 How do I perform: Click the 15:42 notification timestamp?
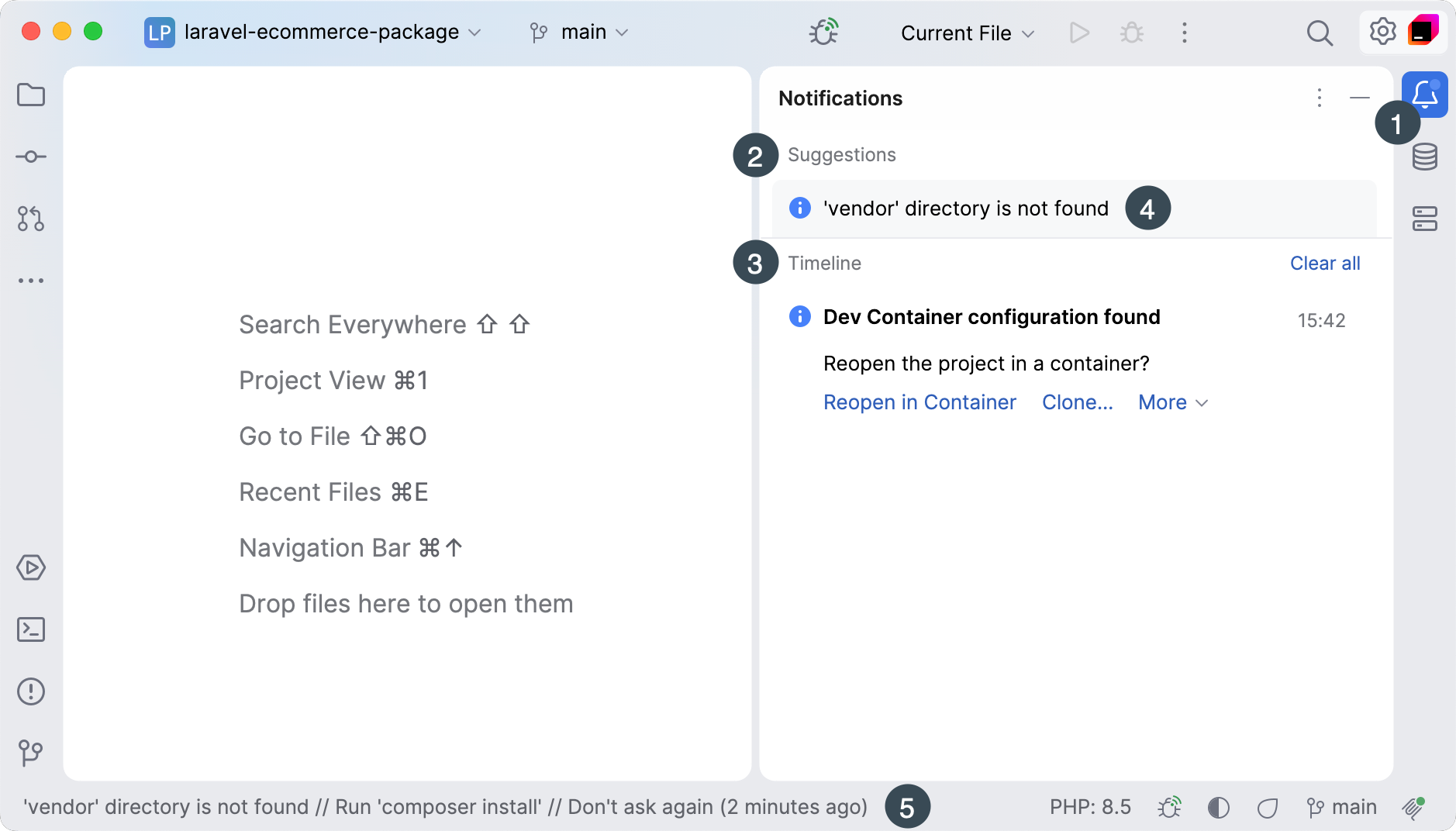click(x=1321, y=320)
